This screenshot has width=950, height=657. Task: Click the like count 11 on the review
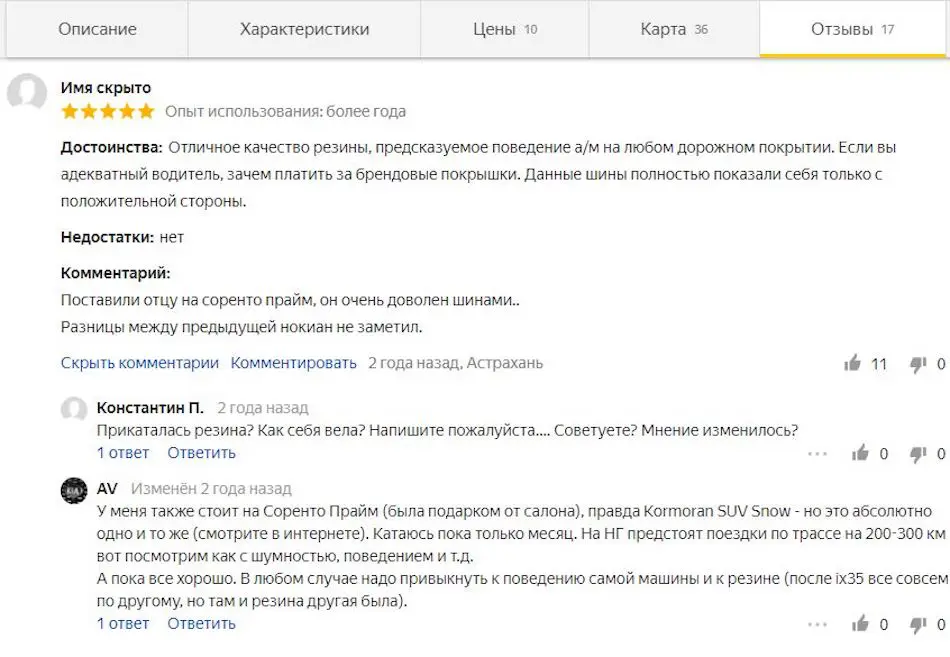pos(879,364)
